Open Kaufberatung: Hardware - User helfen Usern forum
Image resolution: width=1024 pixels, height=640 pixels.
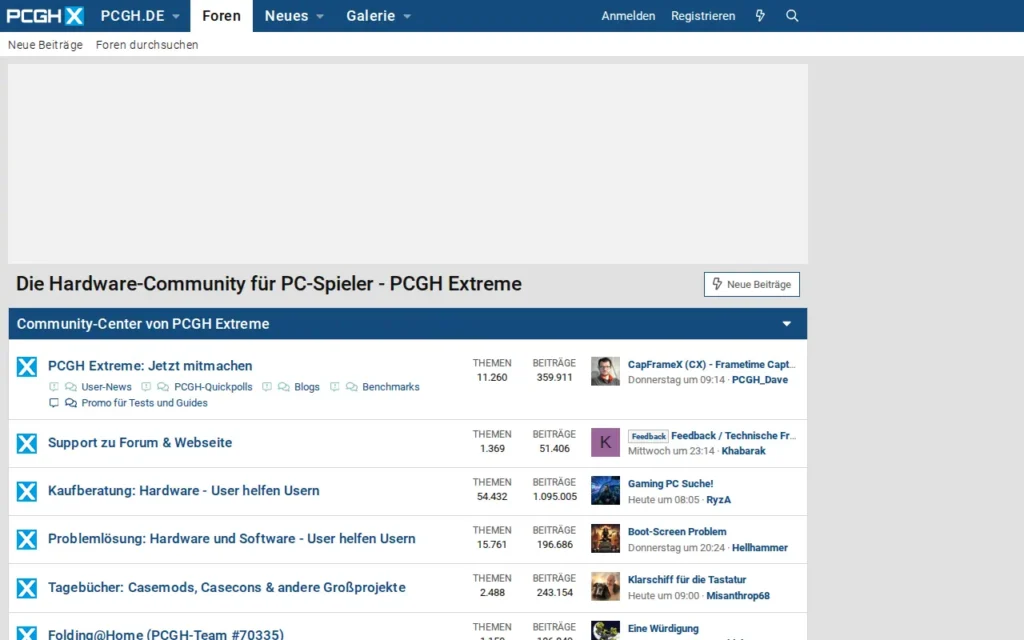pos(184,490)
